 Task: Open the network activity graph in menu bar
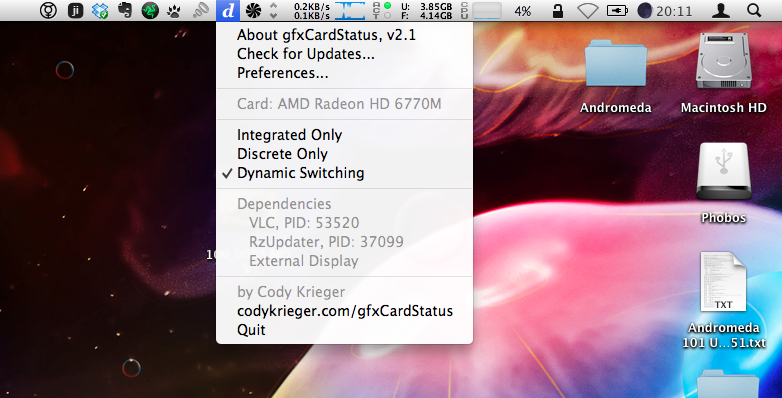click(350, 10)
